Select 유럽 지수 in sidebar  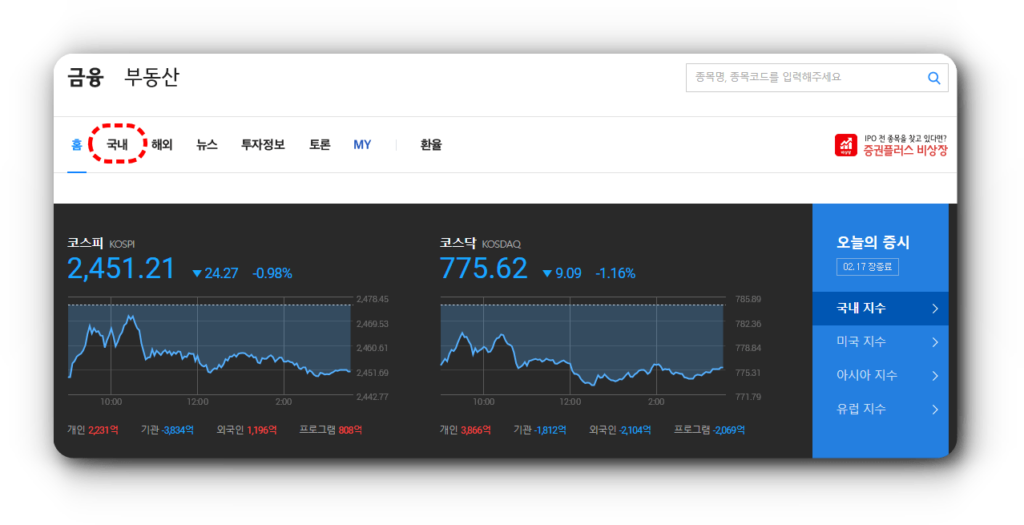coord(880,409)
